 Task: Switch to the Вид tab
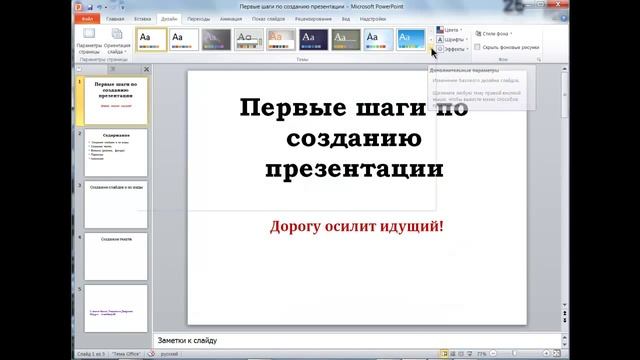[x=346, y=19]
